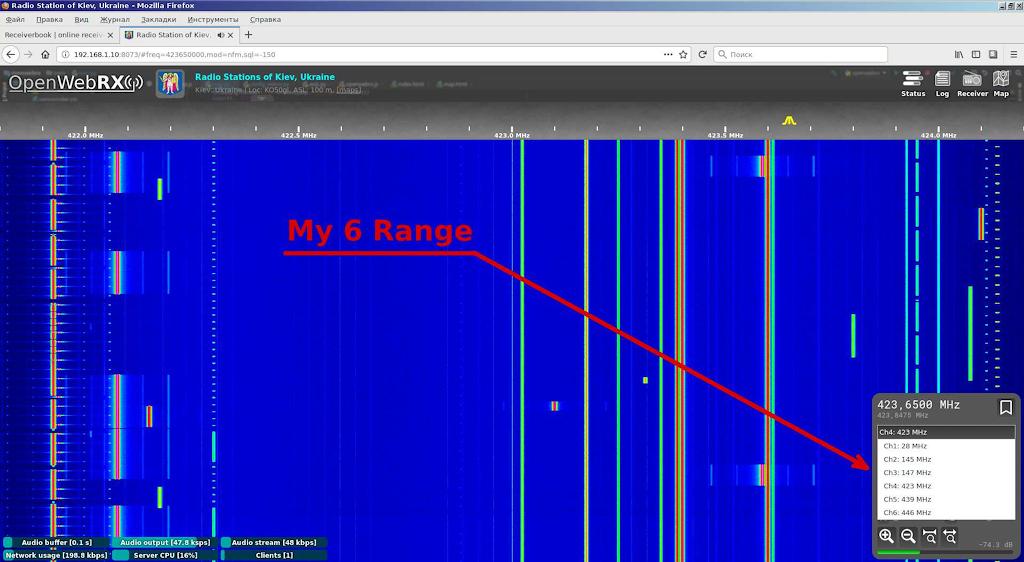This screenshot has height=562, width=1024.
Task: Go forward in Firefox
Action: pos(28,54)
